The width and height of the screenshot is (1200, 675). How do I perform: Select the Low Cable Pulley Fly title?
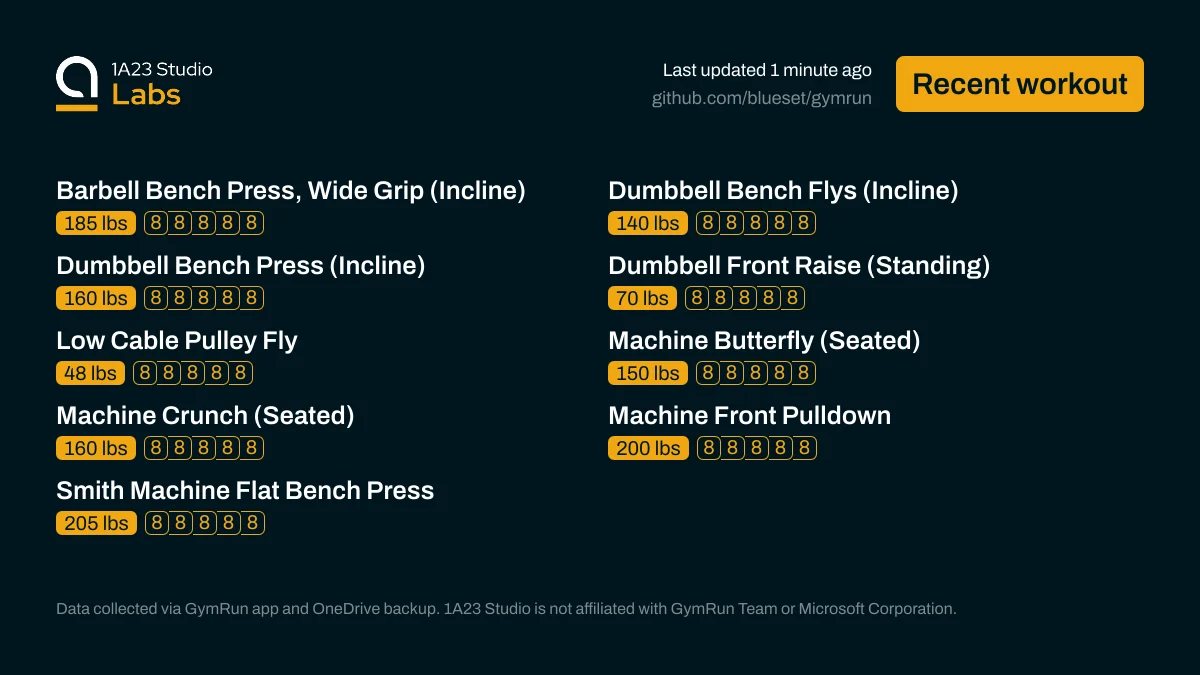click(x=177, y=340)
